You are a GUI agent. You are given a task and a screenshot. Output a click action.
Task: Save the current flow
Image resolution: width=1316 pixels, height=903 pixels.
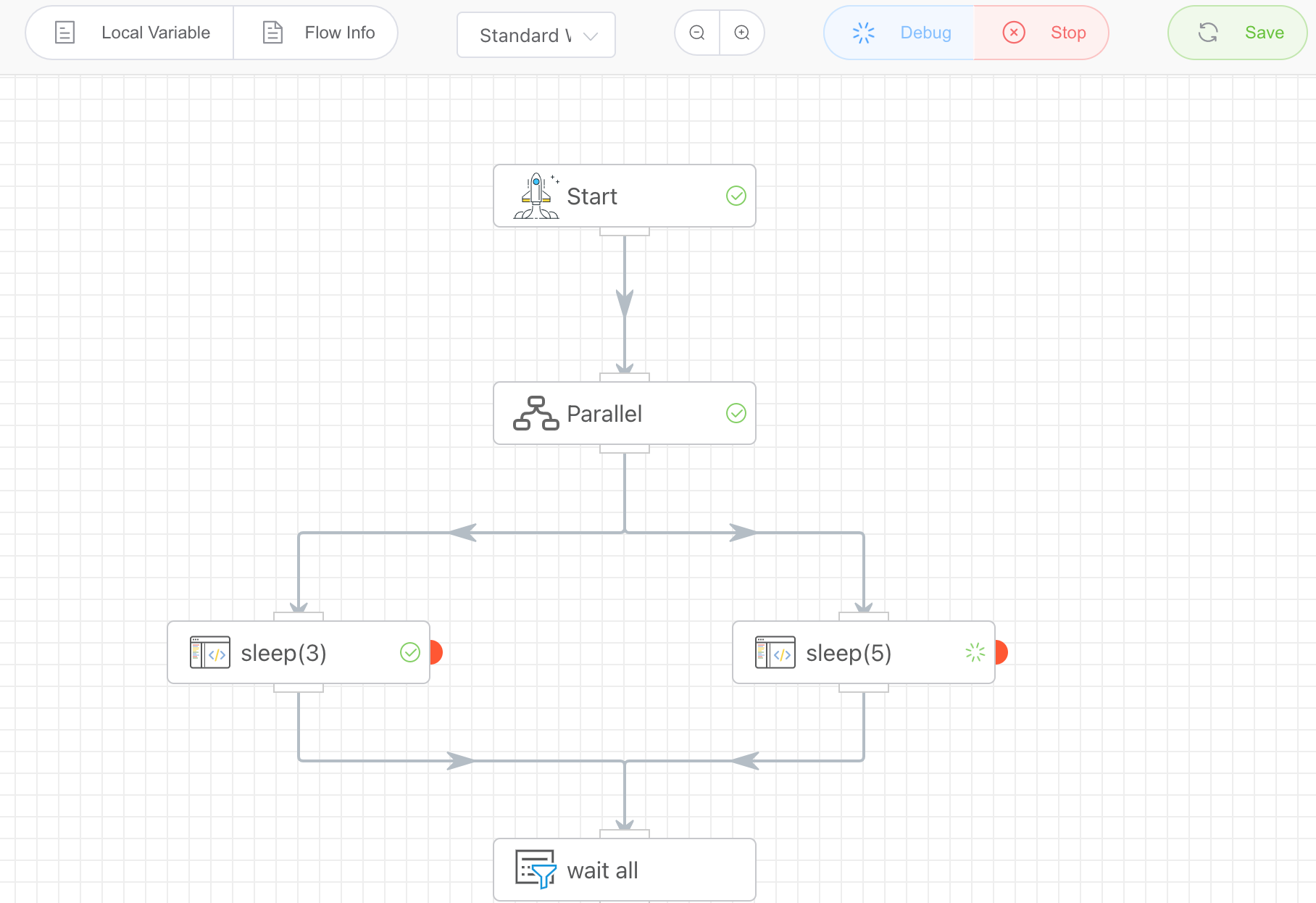pos(1238,33)
